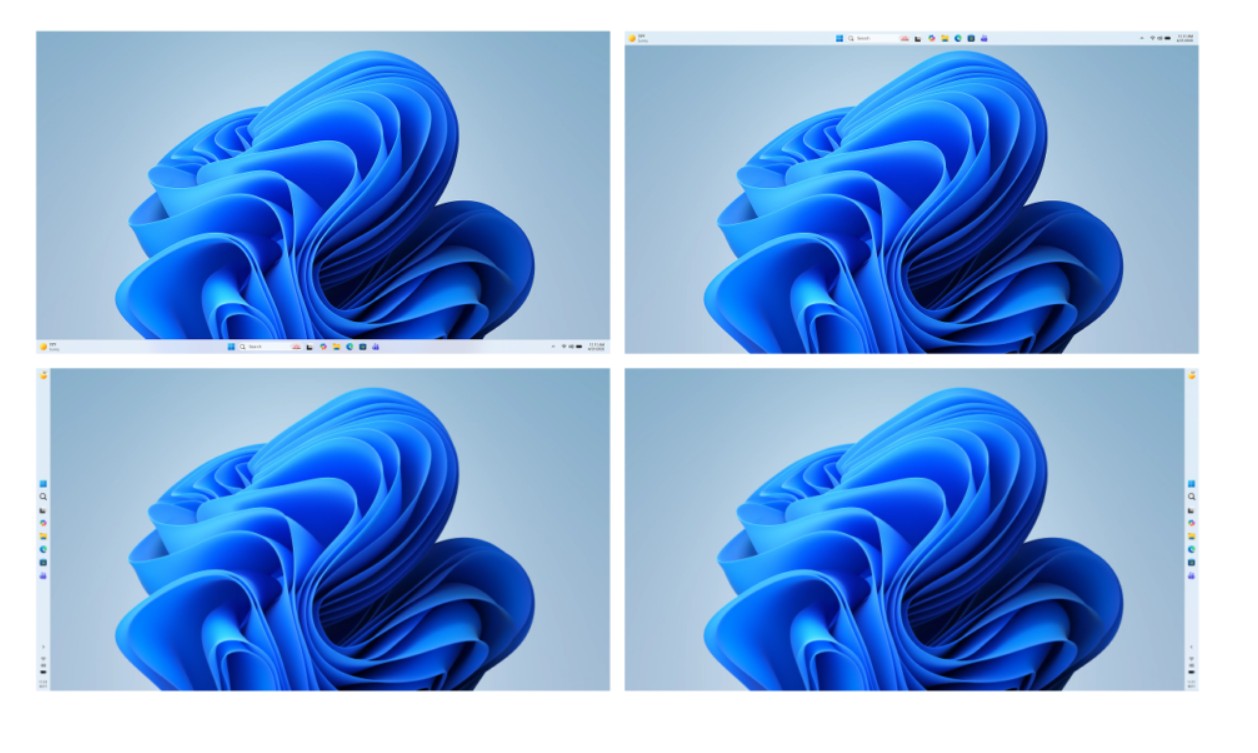Open Edge browser on left vertical taskbar
This screenshot has width=1258, height=753.
click(x=43, y=549)
